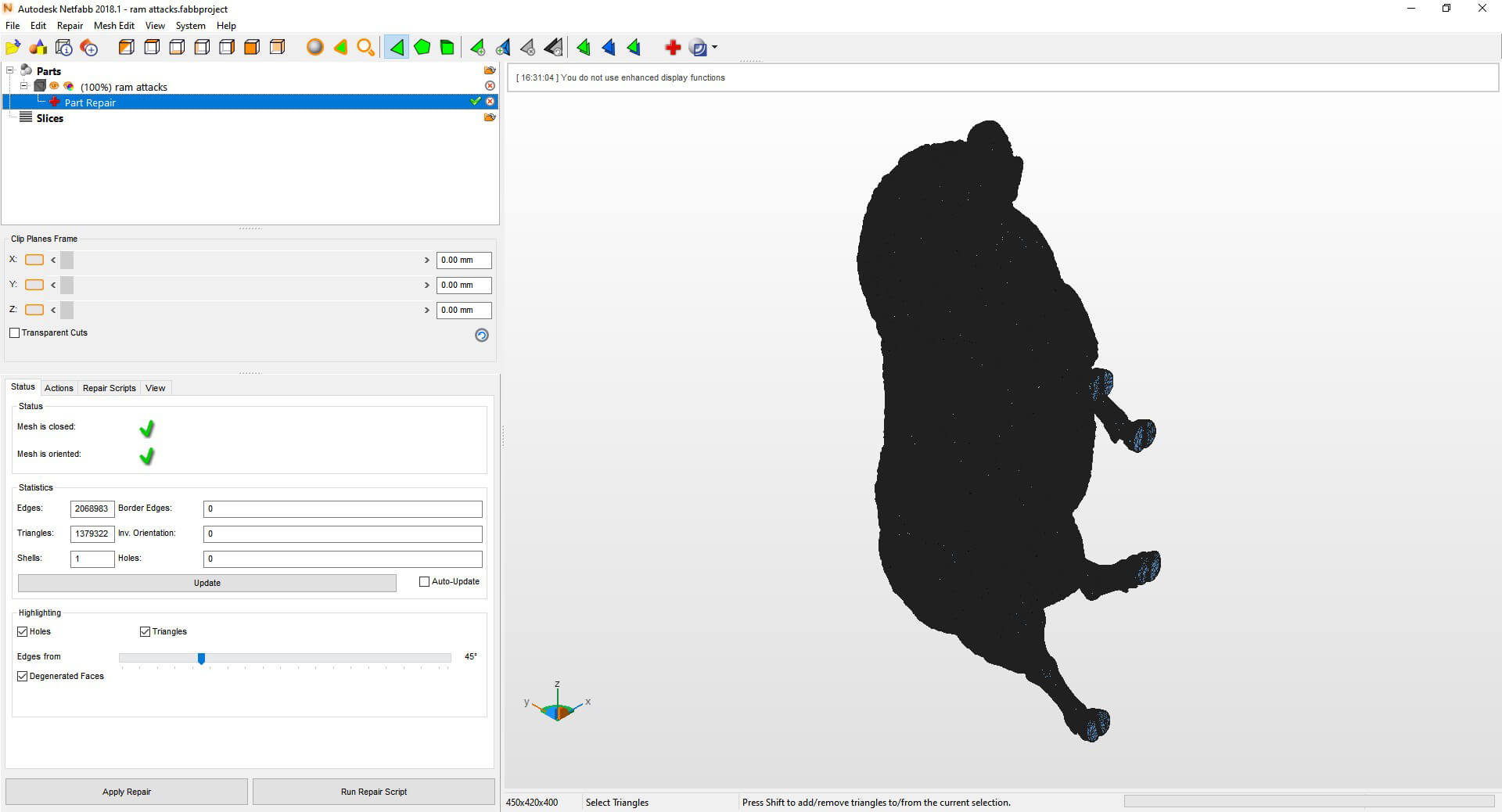
Task: Enable the Auto-Update checkbox
Action: coord(425,582)
